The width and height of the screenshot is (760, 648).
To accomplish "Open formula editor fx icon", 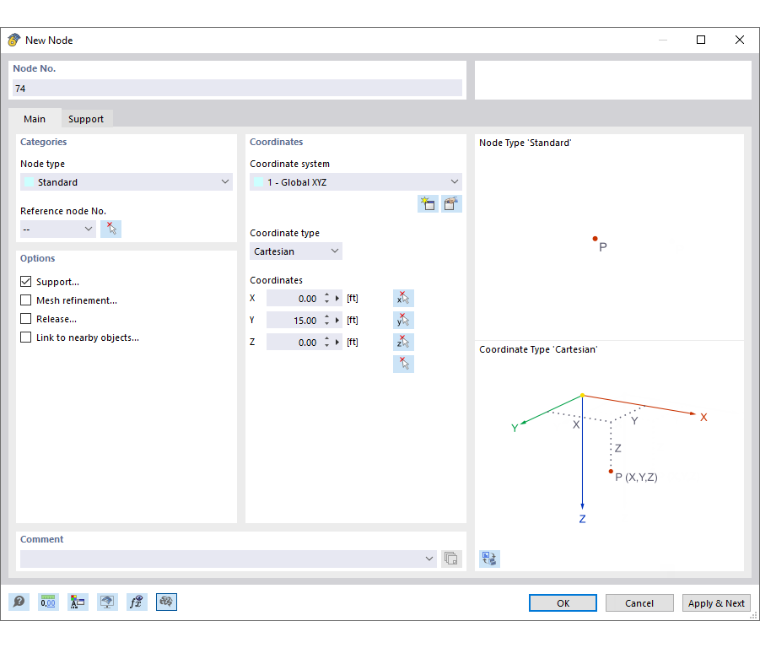I will coord(137,602).
